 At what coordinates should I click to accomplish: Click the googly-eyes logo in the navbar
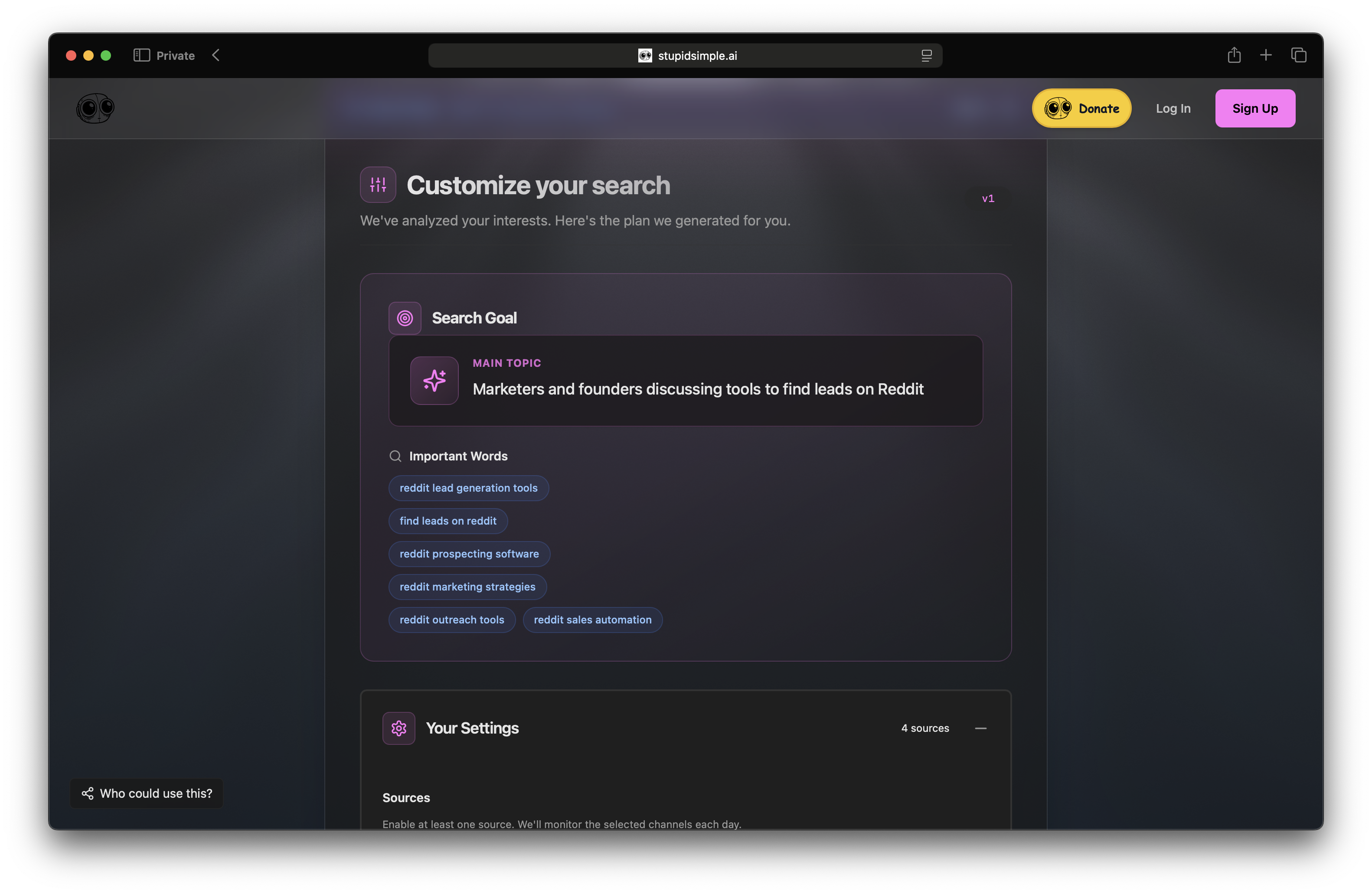tap(95, 108)
